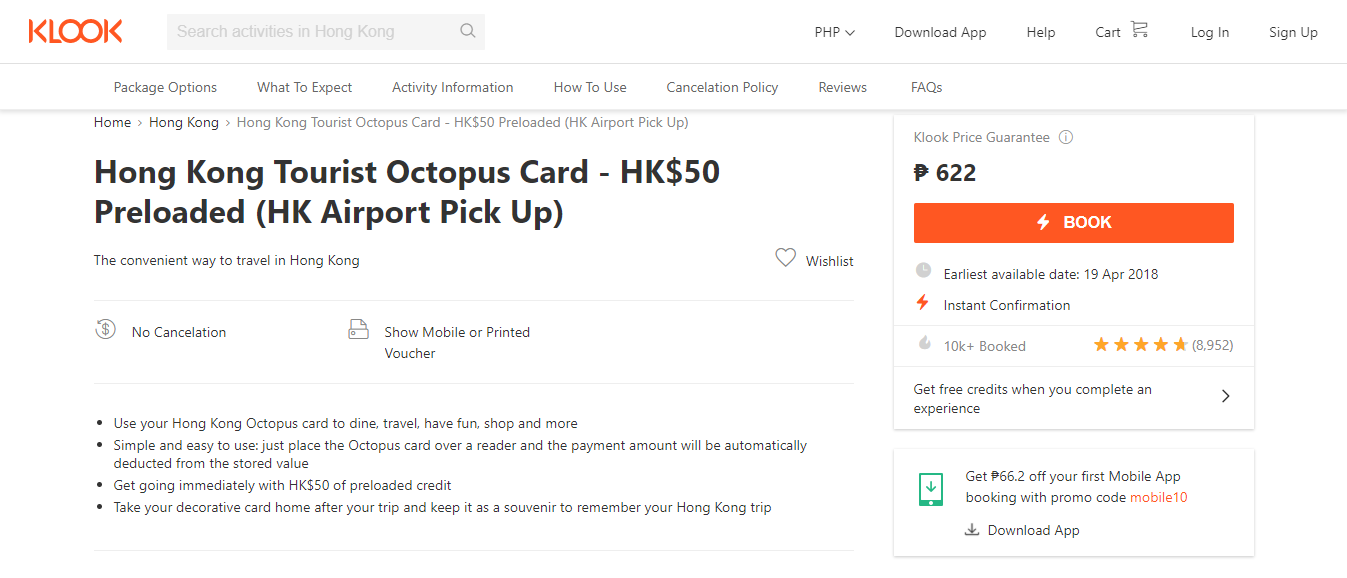Screen dimensions: 1347x578
Task: Switch to the Package Options tab
Action: pos(165,87)
